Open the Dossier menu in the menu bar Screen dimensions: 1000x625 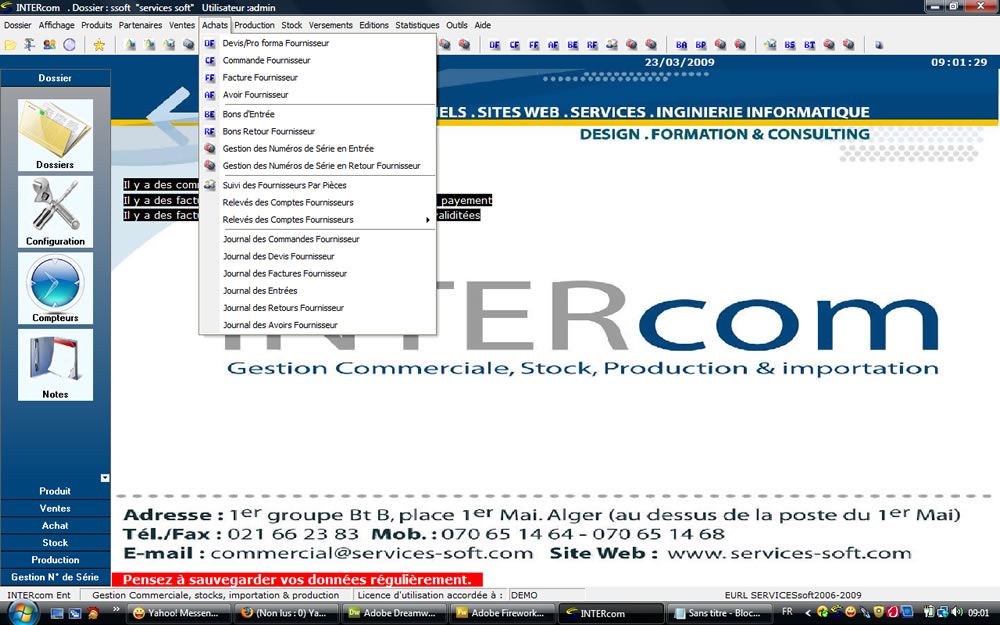pos(17,25)
